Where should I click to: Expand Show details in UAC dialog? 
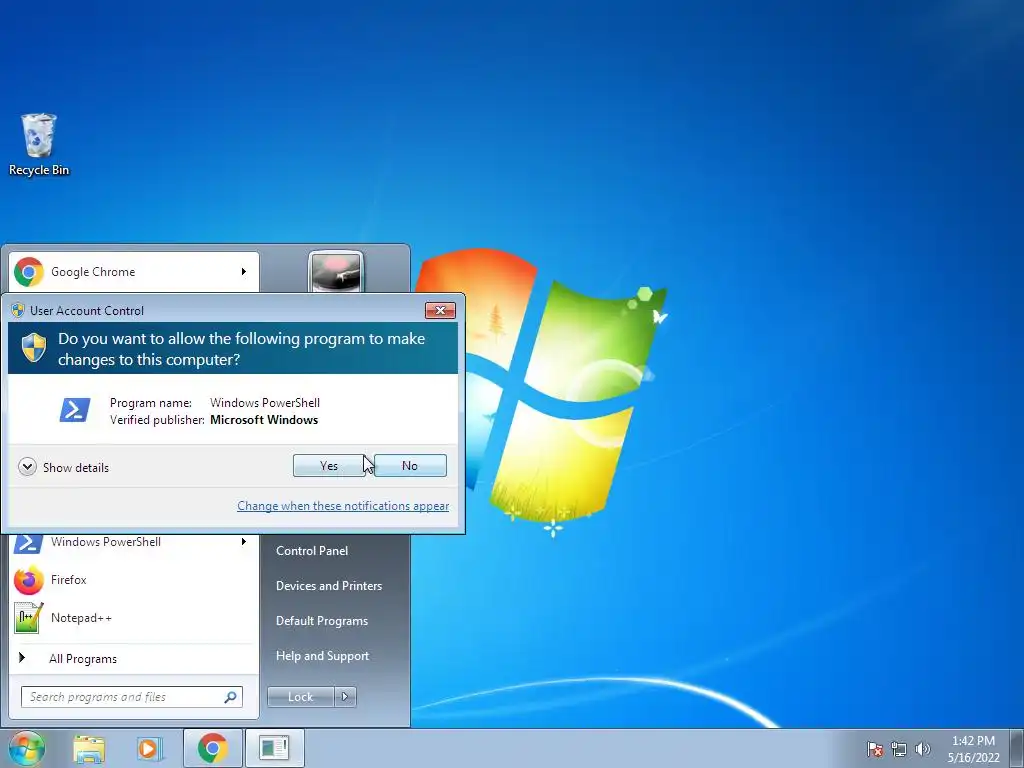click(x=63, y=467)
